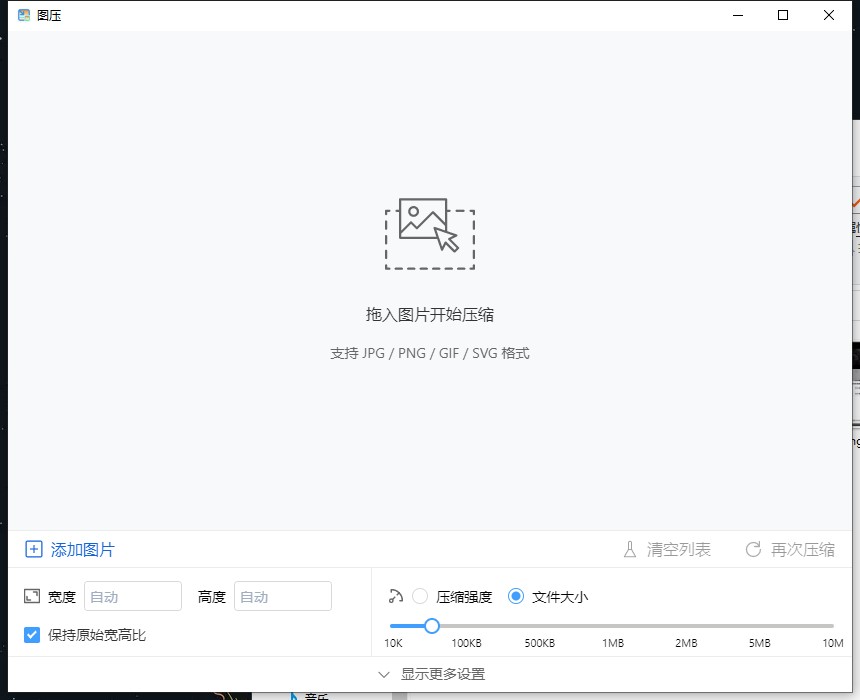Click the plus icon beside 添加图片
The image size is (860, 700).
[34, 549]
